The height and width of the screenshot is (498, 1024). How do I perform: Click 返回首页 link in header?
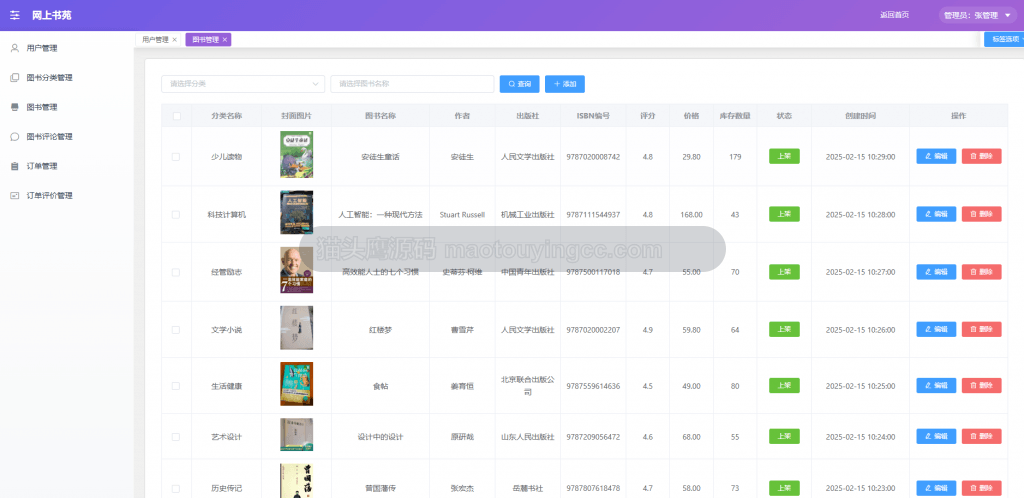coord(894,15)
